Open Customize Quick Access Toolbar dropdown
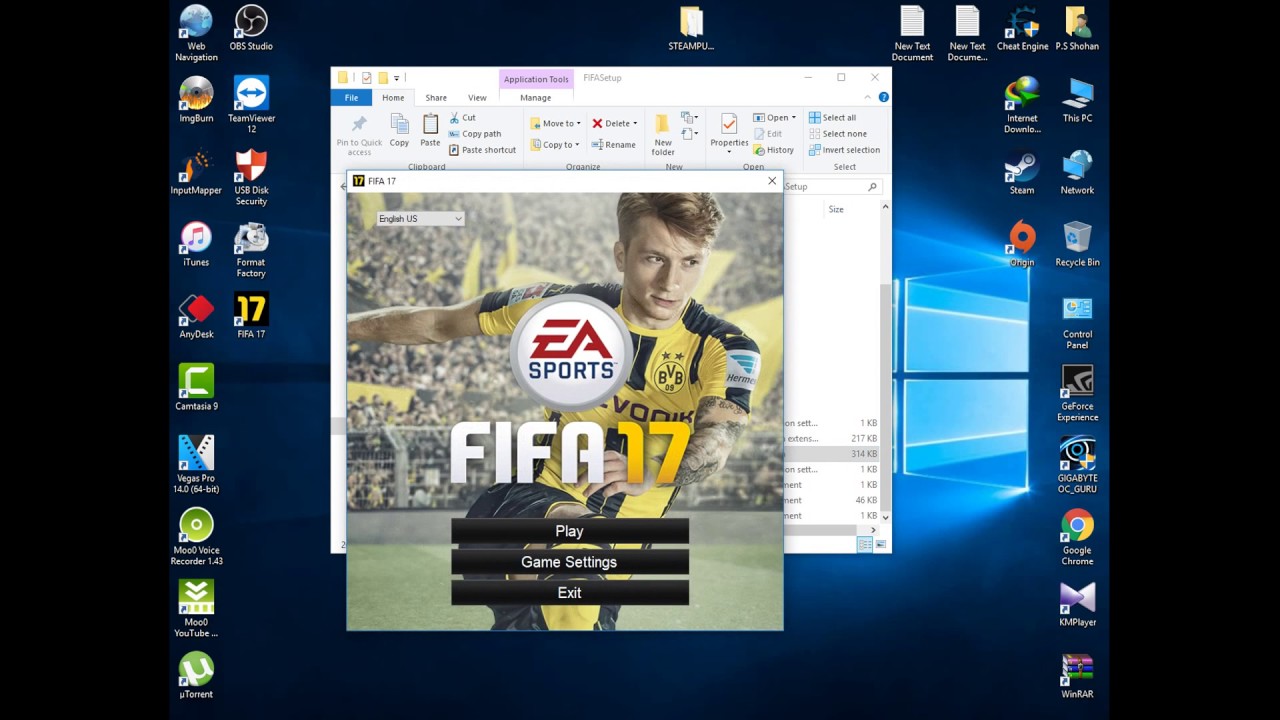 (x=397, y=78)
